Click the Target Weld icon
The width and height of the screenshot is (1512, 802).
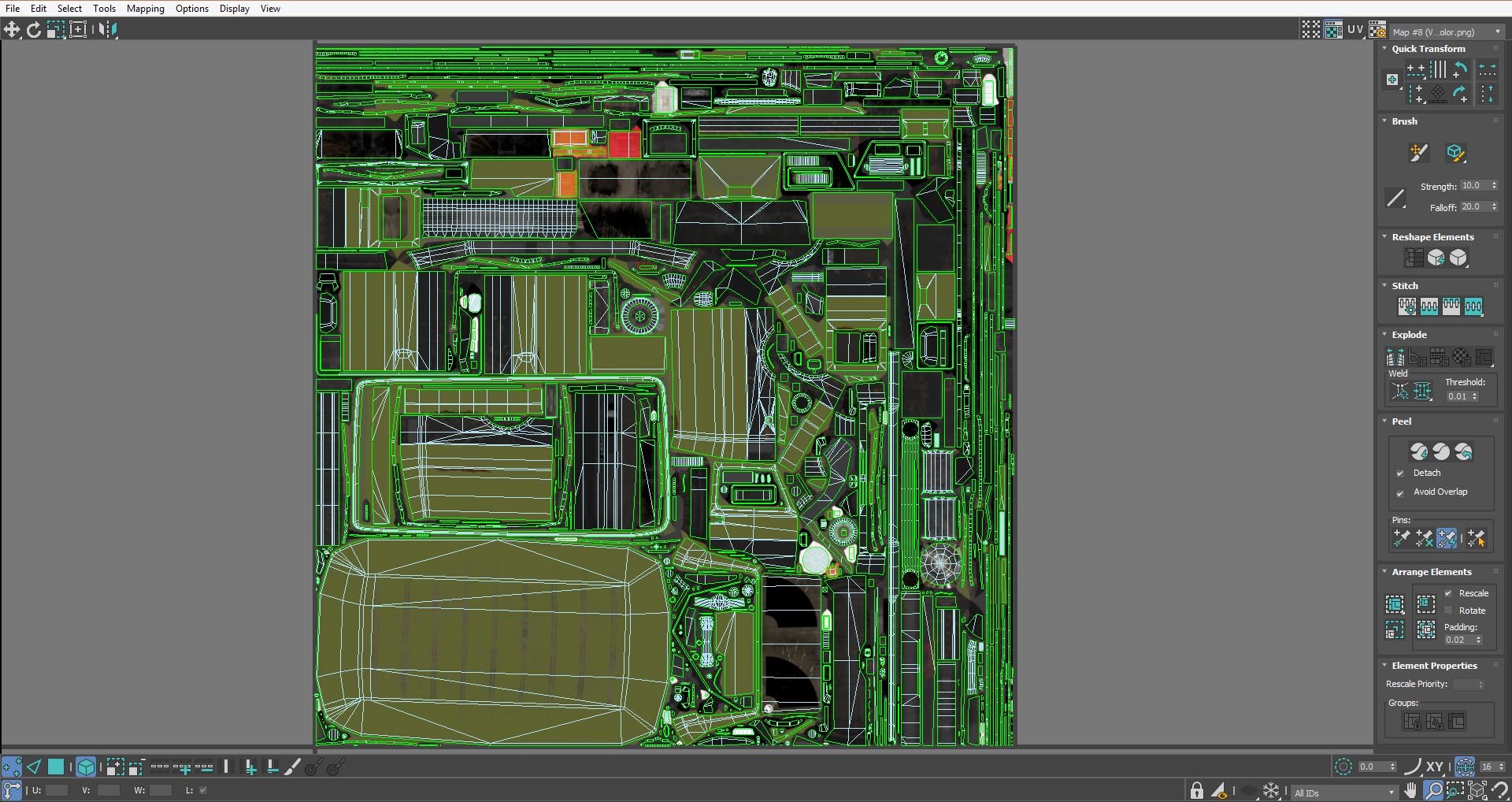(1400, 391)
